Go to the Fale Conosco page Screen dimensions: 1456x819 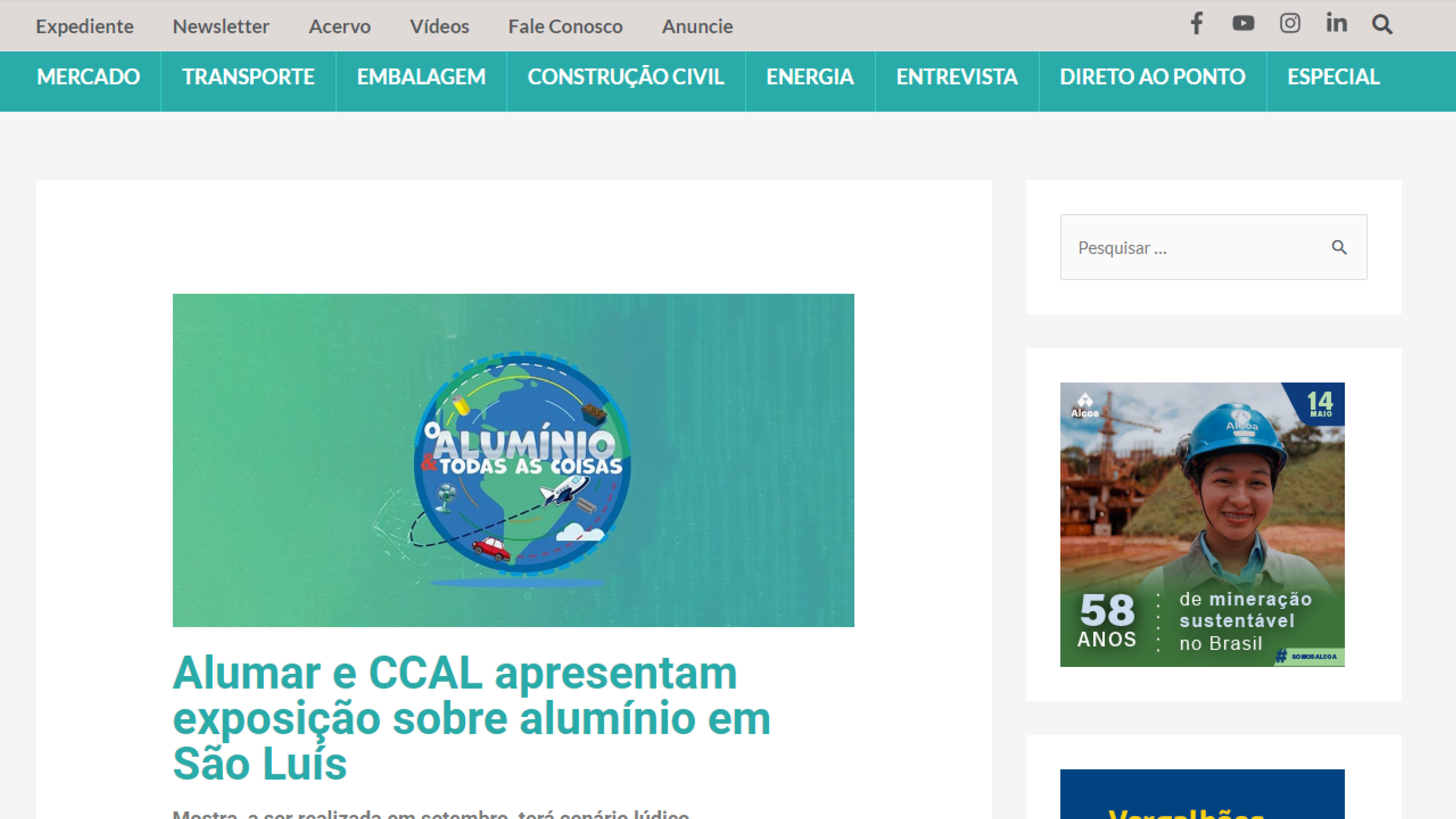tap(565, 26)
